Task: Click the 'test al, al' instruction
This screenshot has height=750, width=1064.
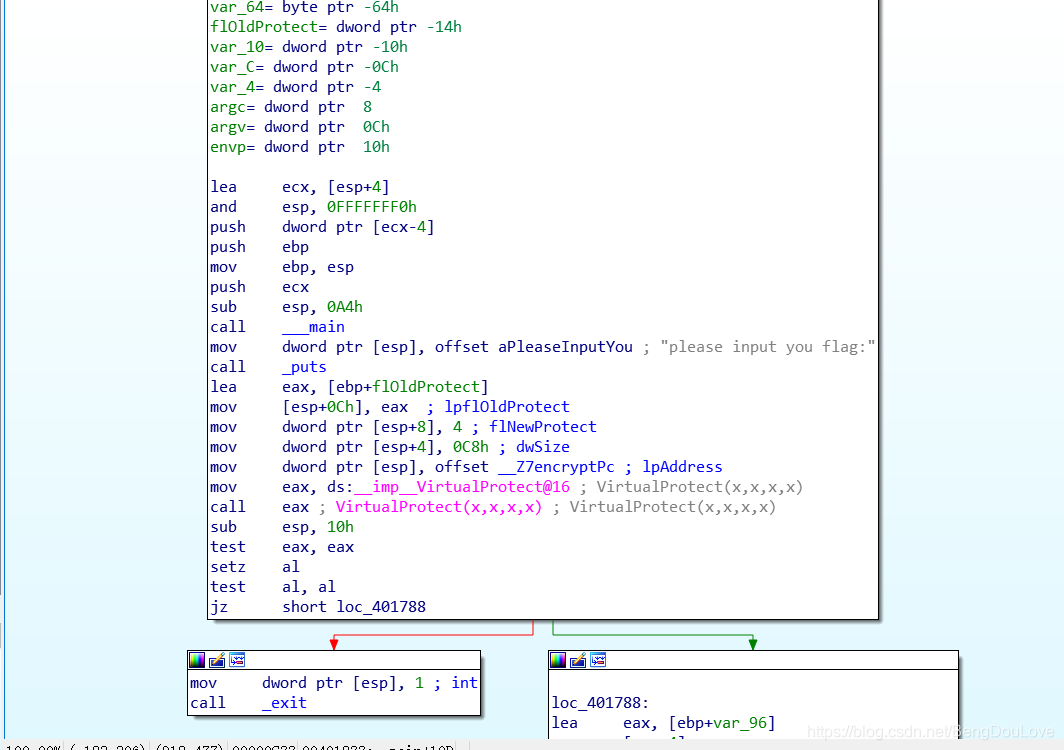Action: coord(273,587)
